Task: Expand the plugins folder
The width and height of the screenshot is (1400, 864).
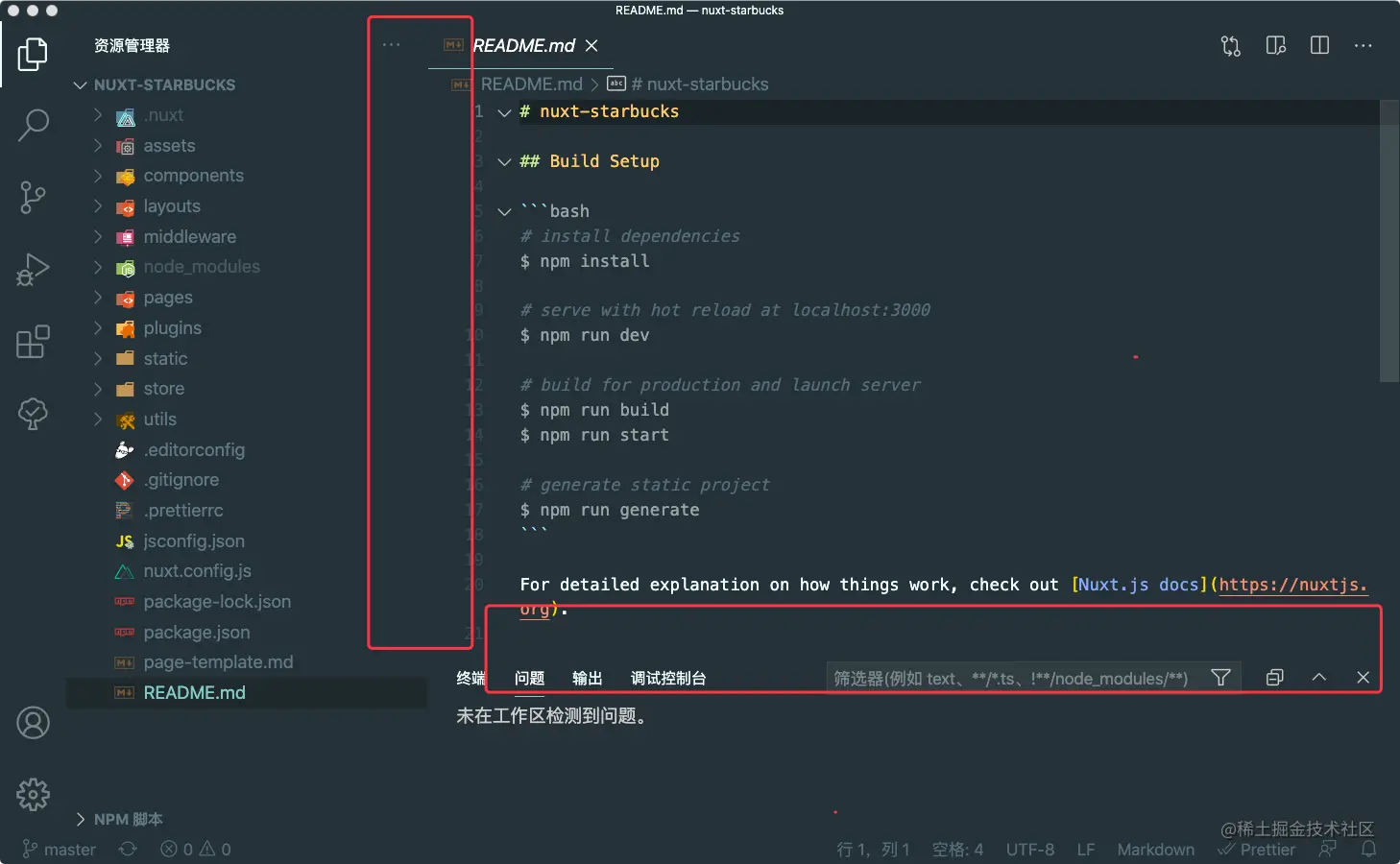Action: click(98, 328)
